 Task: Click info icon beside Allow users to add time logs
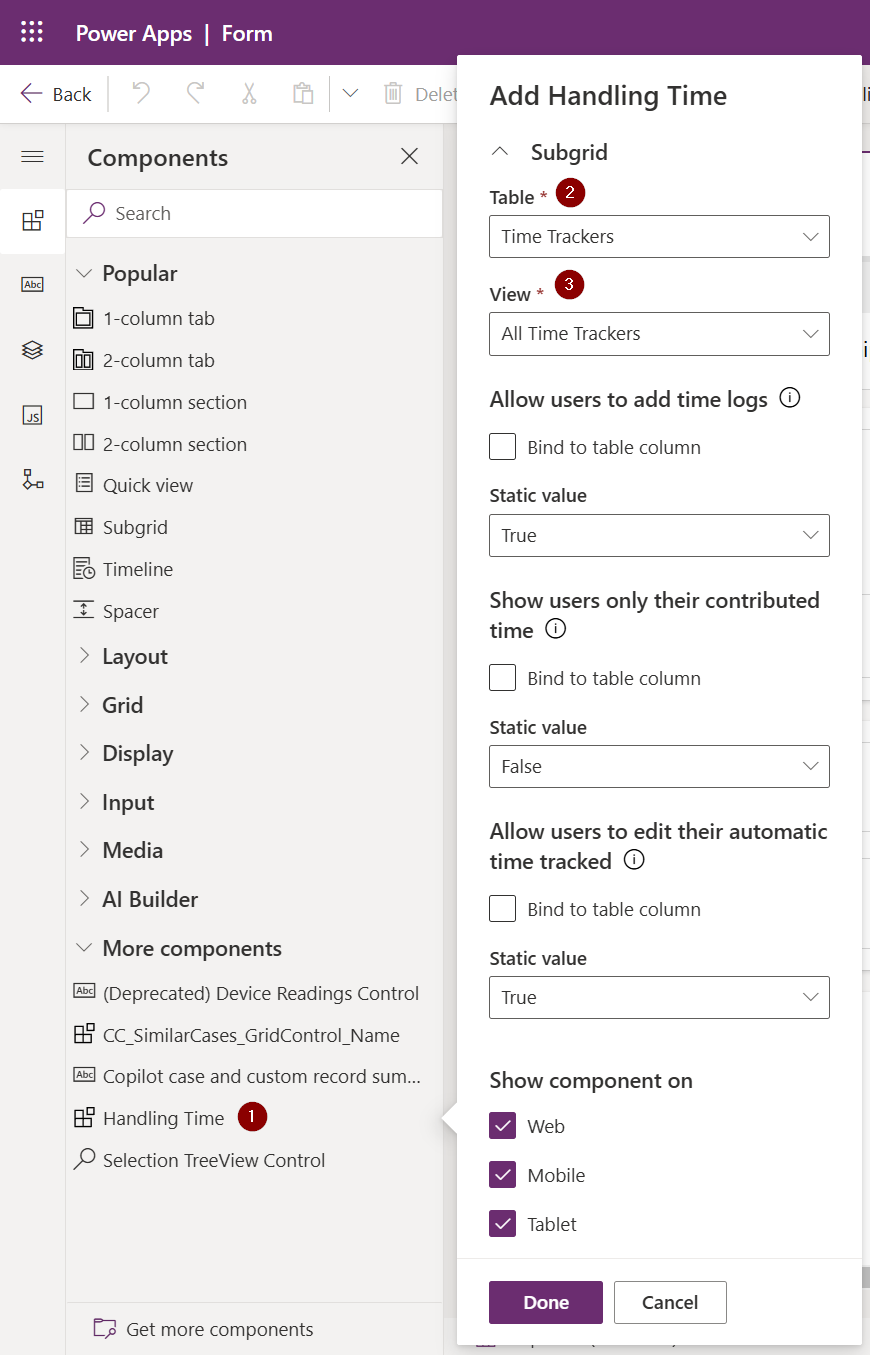789,399
